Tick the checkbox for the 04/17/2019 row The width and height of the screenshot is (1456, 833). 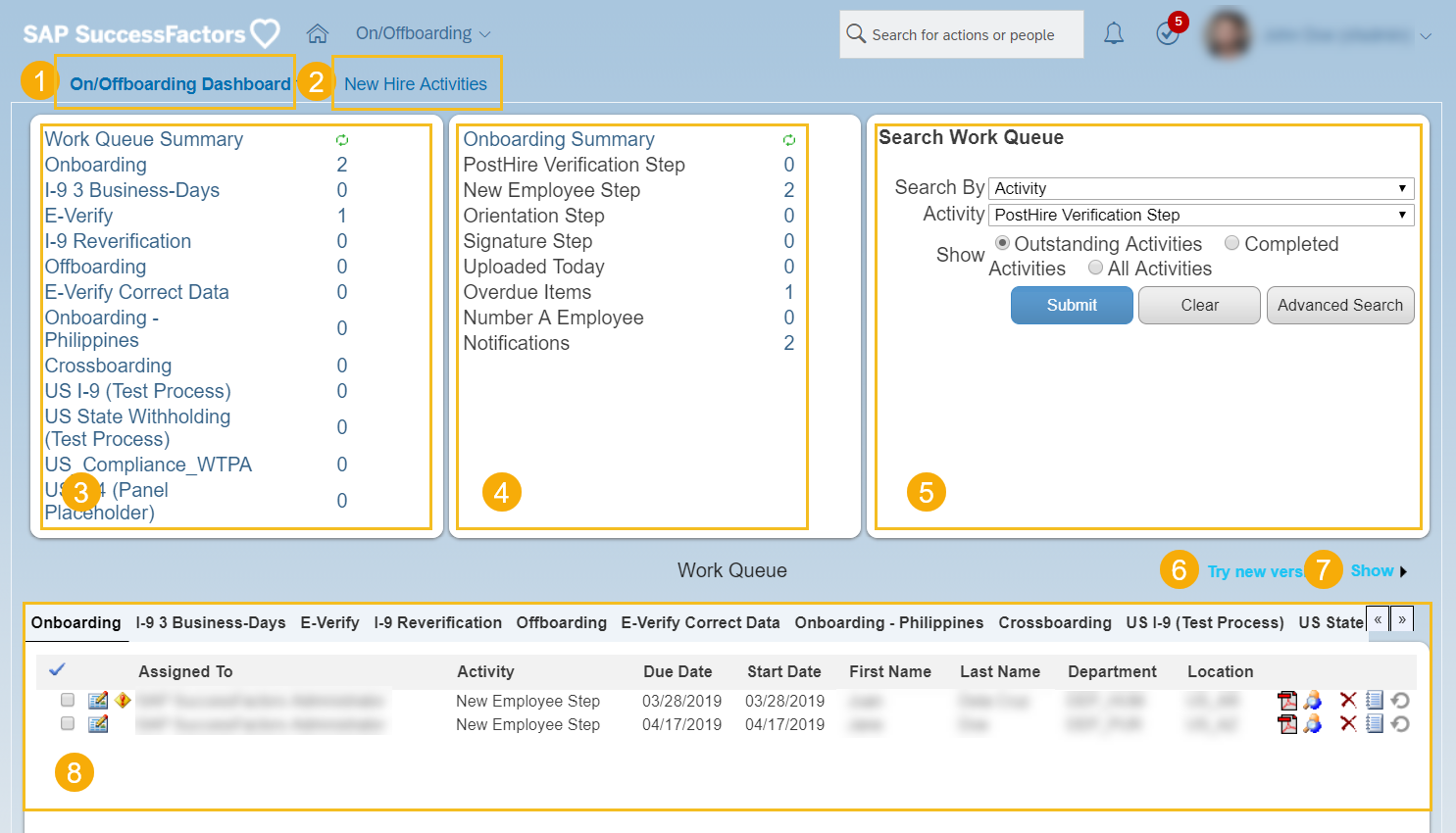68,723
